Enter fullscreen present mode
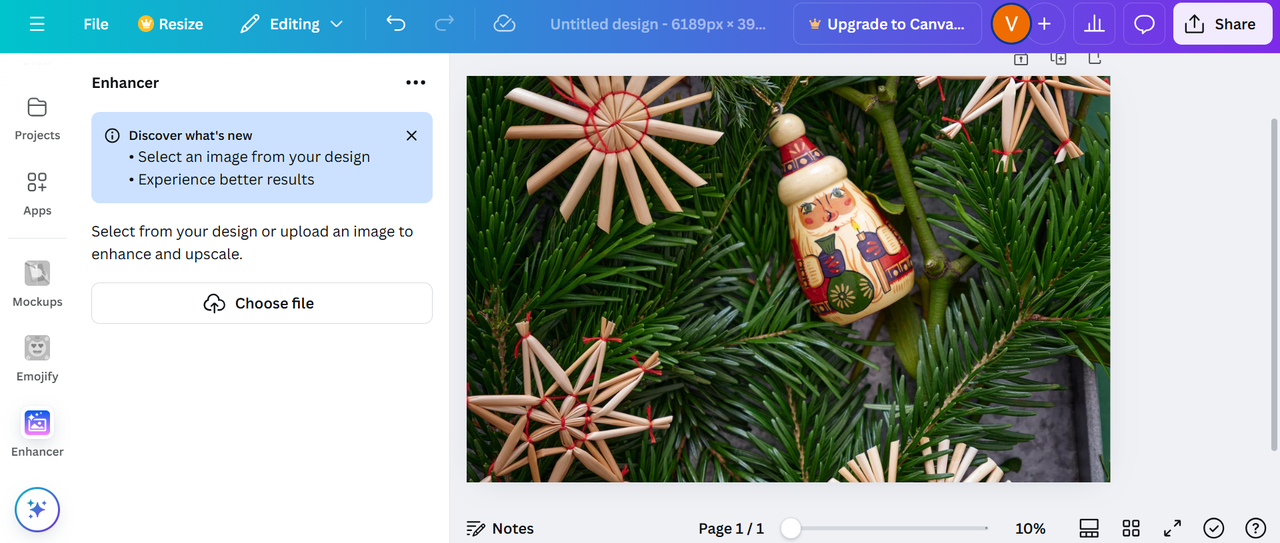Image resolution: width=1280 pixels, height=543 pixels. (1173, 528)
